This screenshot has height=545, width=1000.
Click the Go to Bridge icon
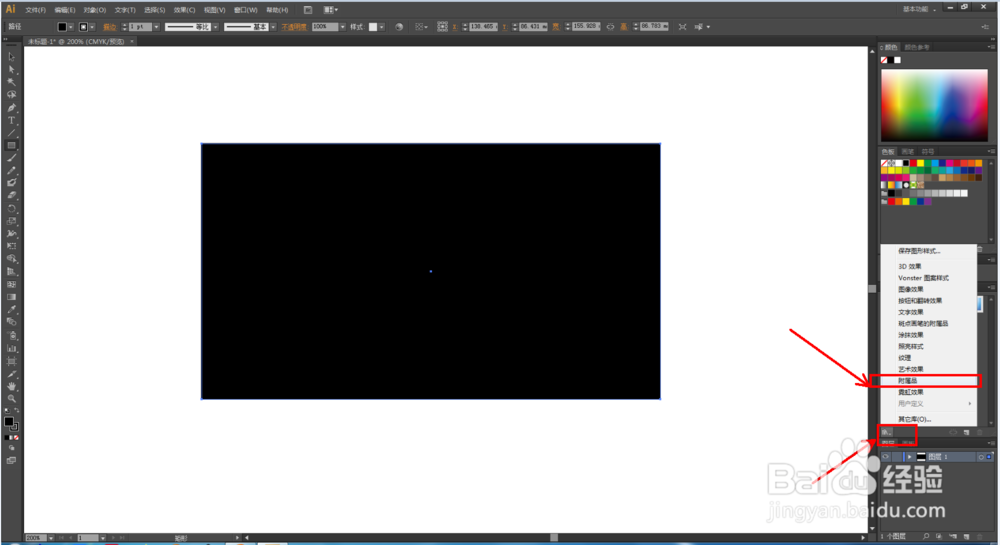pos(308,10)
